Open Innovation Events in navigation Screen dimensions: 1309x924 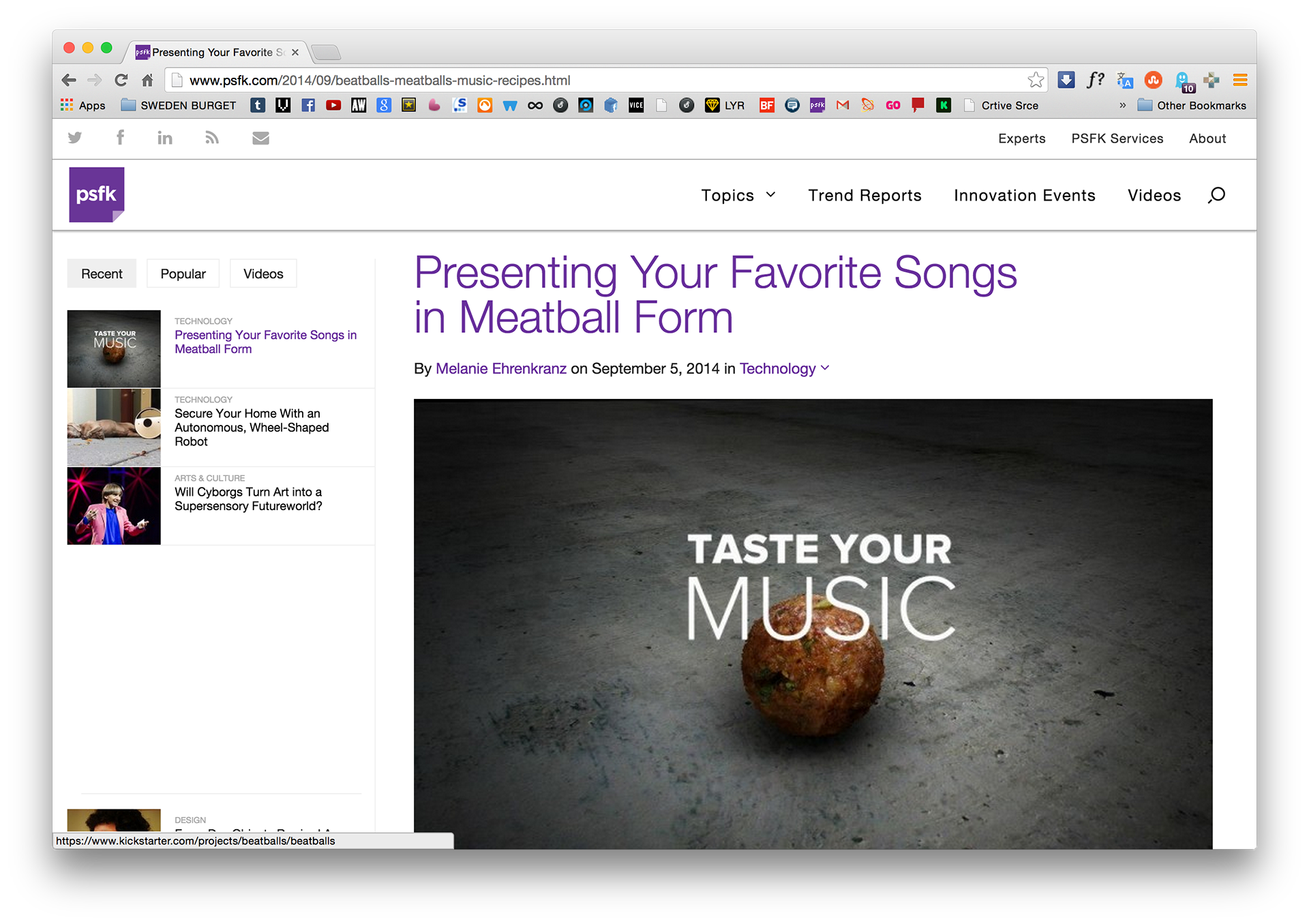tap(1024, 196)
